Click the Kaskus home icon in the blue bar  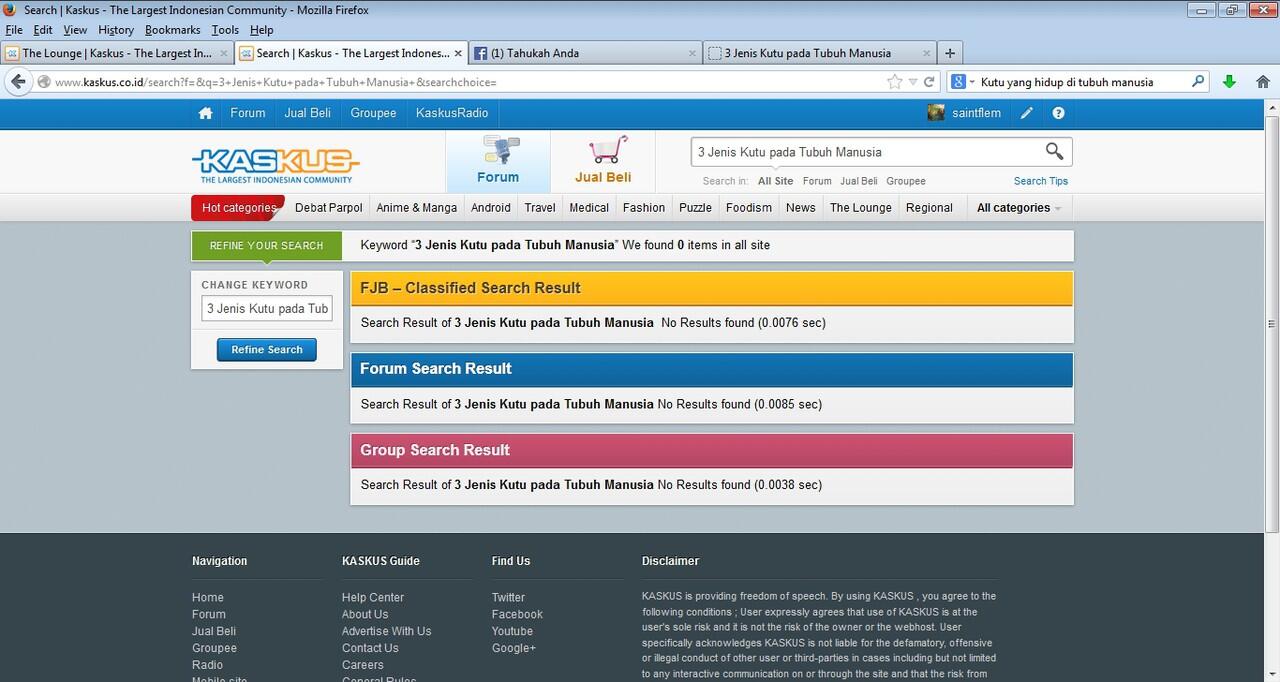pyautogui.click(x=205, y=113)
